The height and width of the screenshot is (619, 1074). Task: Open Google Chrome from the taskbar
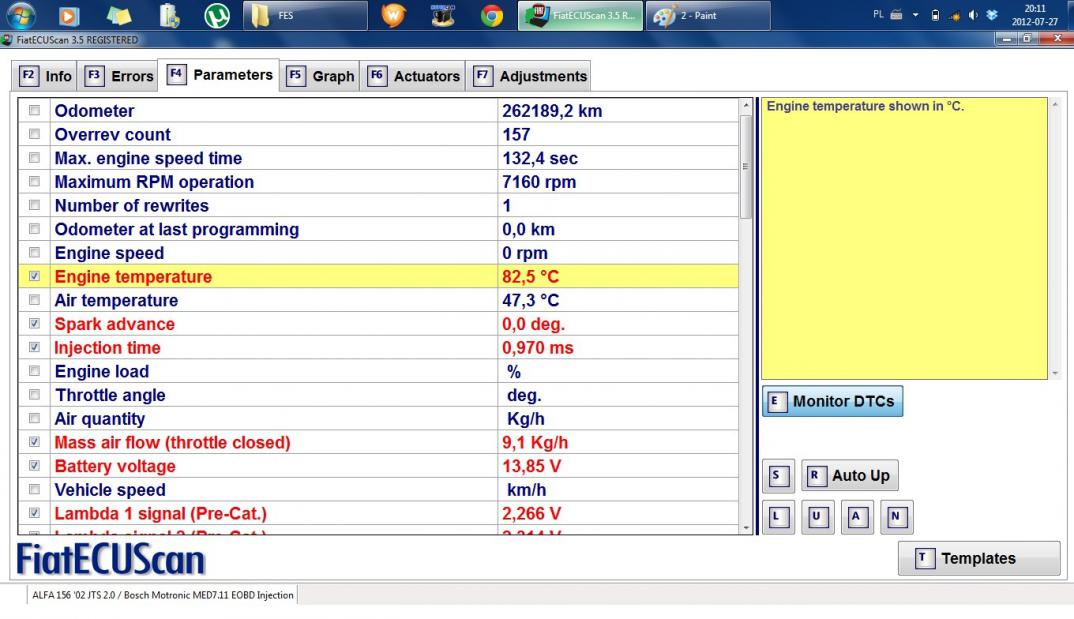point(491,16)
